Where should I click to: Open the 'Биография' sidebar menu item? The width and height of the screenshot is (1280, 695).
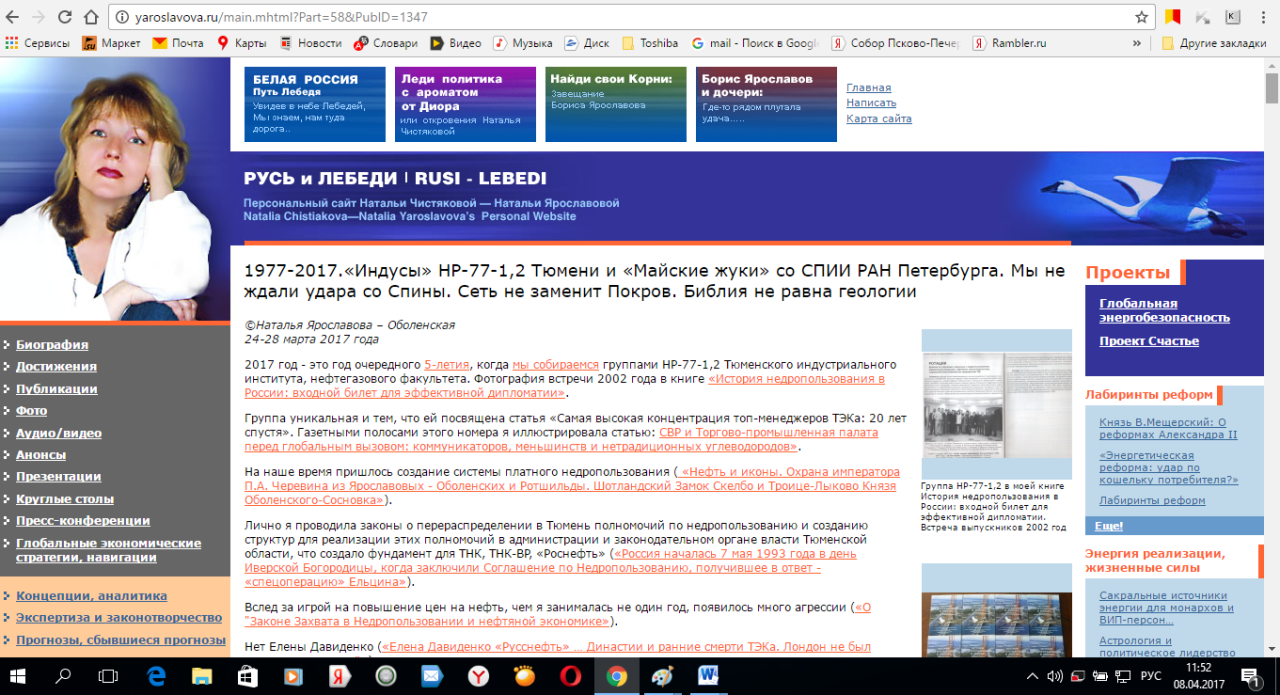point(52,345)
